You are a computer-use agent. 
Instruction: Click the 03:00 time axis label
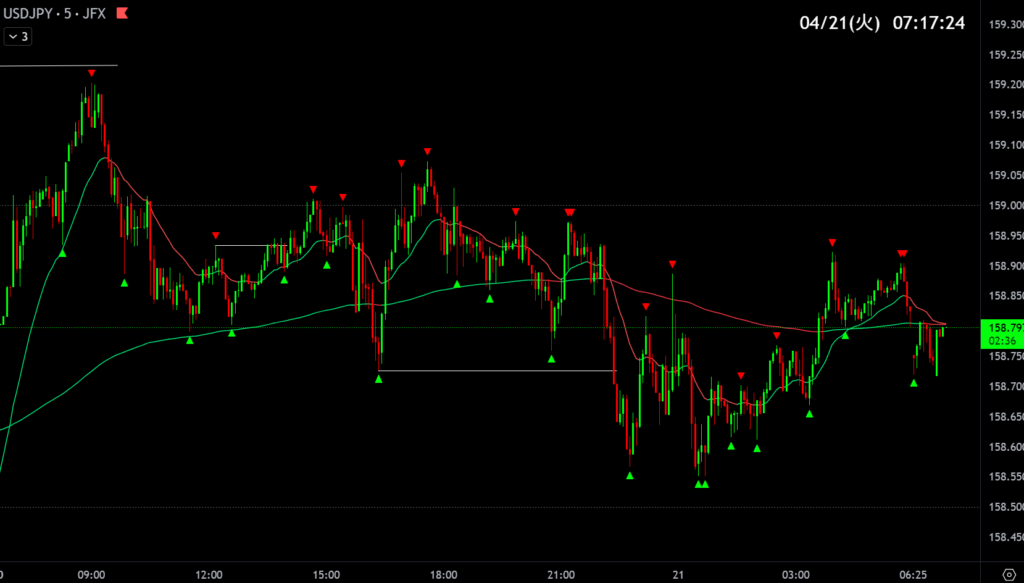796,575
